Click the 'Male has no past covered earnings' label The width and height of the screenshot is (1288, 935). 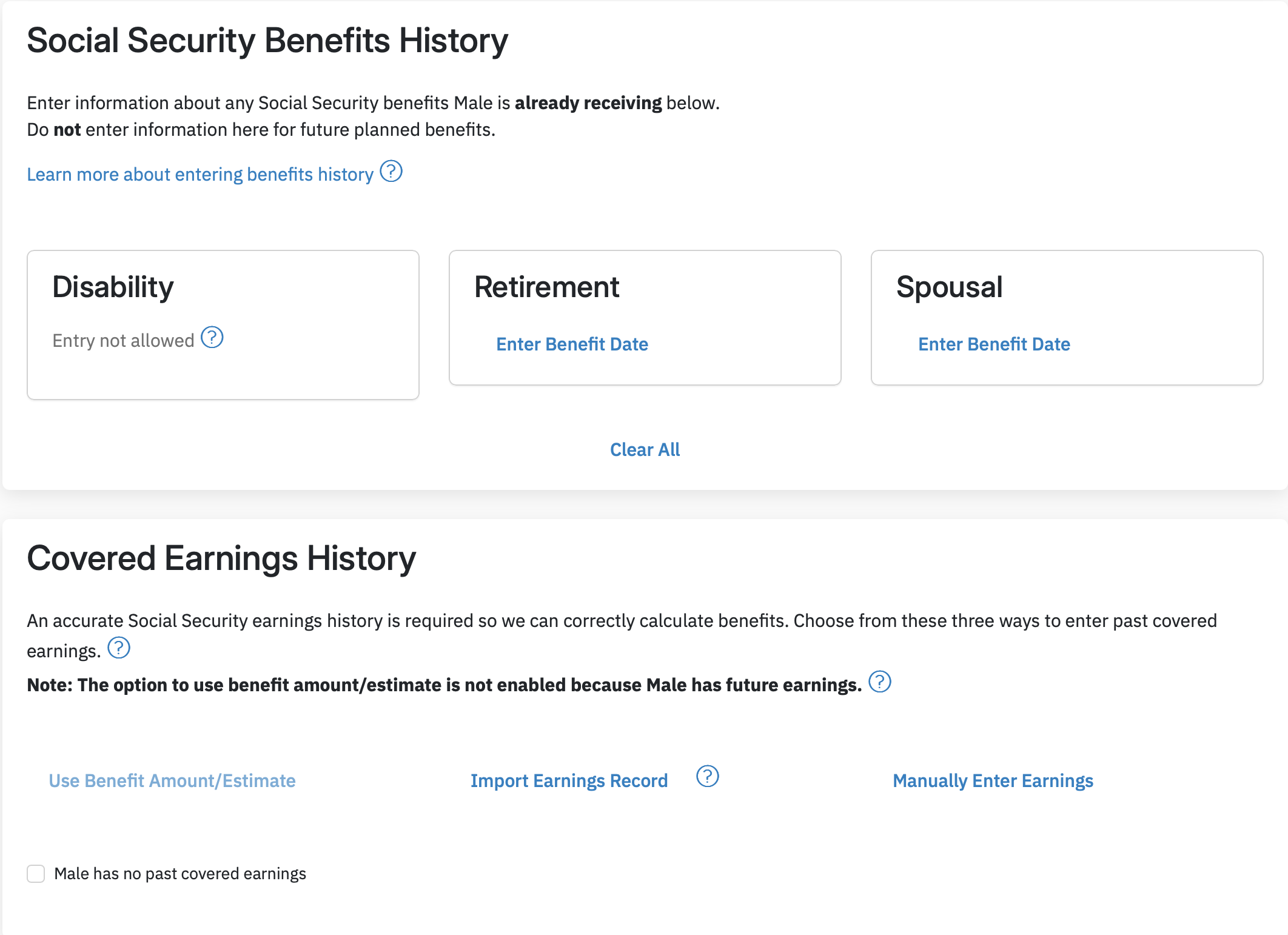(180, 874)
